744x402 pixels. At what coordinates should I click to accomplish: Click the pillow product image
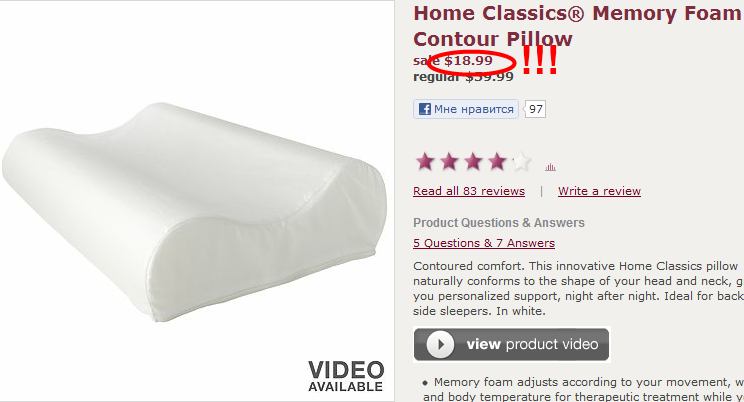(195, 211)
